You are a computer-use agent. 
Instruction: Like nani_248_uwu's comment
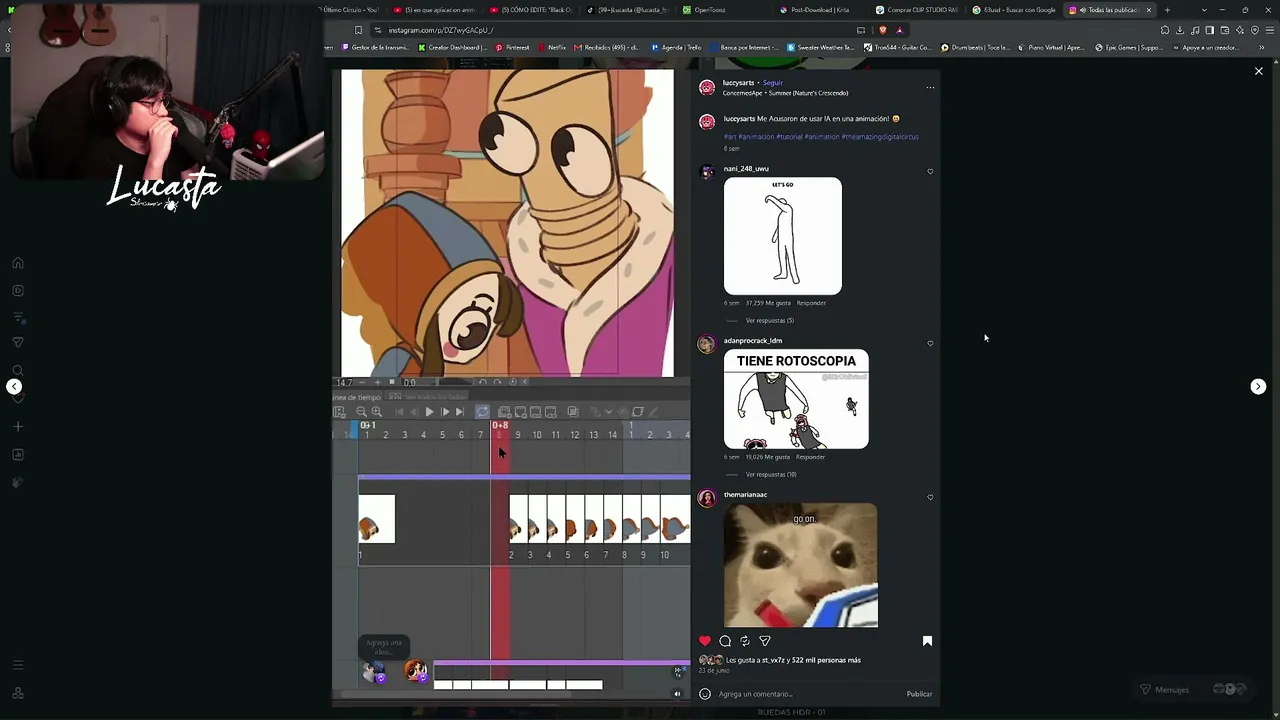point(930,172)
